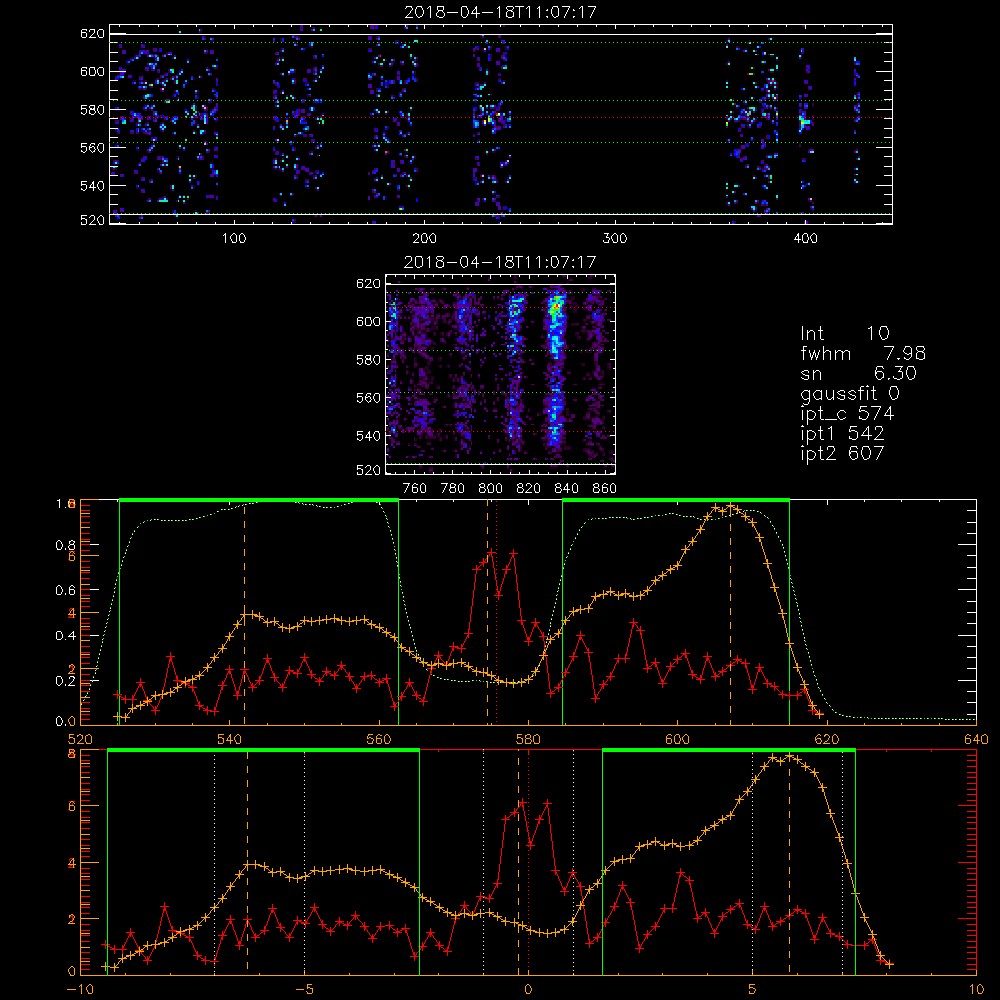This screenshot has height=1000, width=1000.
Task: Click the 'ipt2 607' readout
Action: (842, 453)
